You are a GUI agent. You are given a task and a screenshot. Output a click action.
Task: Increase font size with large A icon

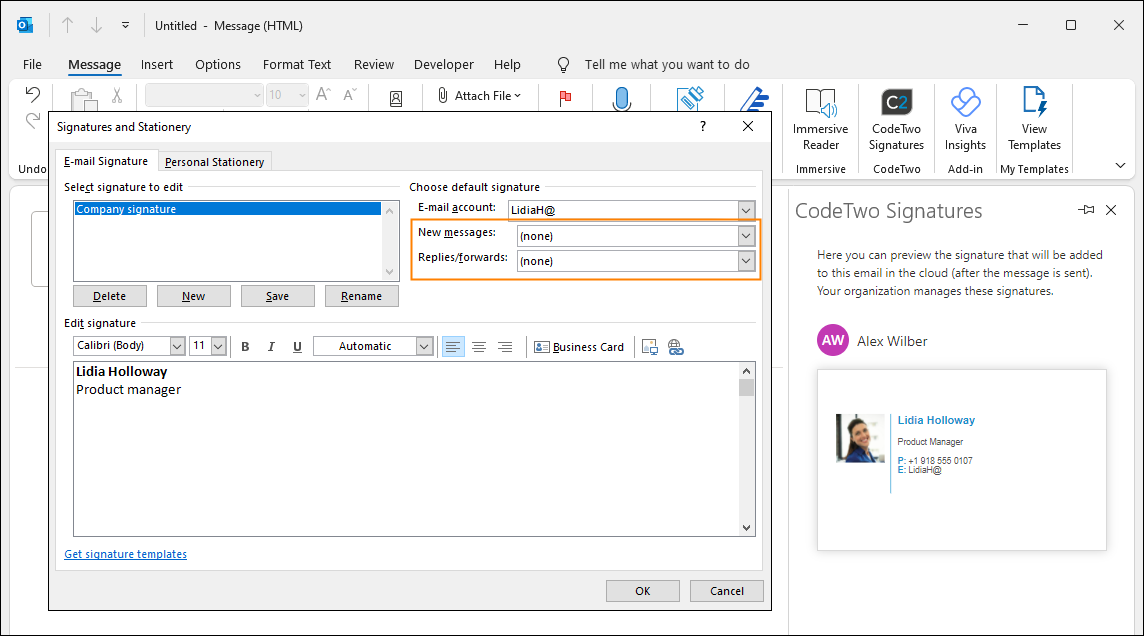click(x=323, y=95)
